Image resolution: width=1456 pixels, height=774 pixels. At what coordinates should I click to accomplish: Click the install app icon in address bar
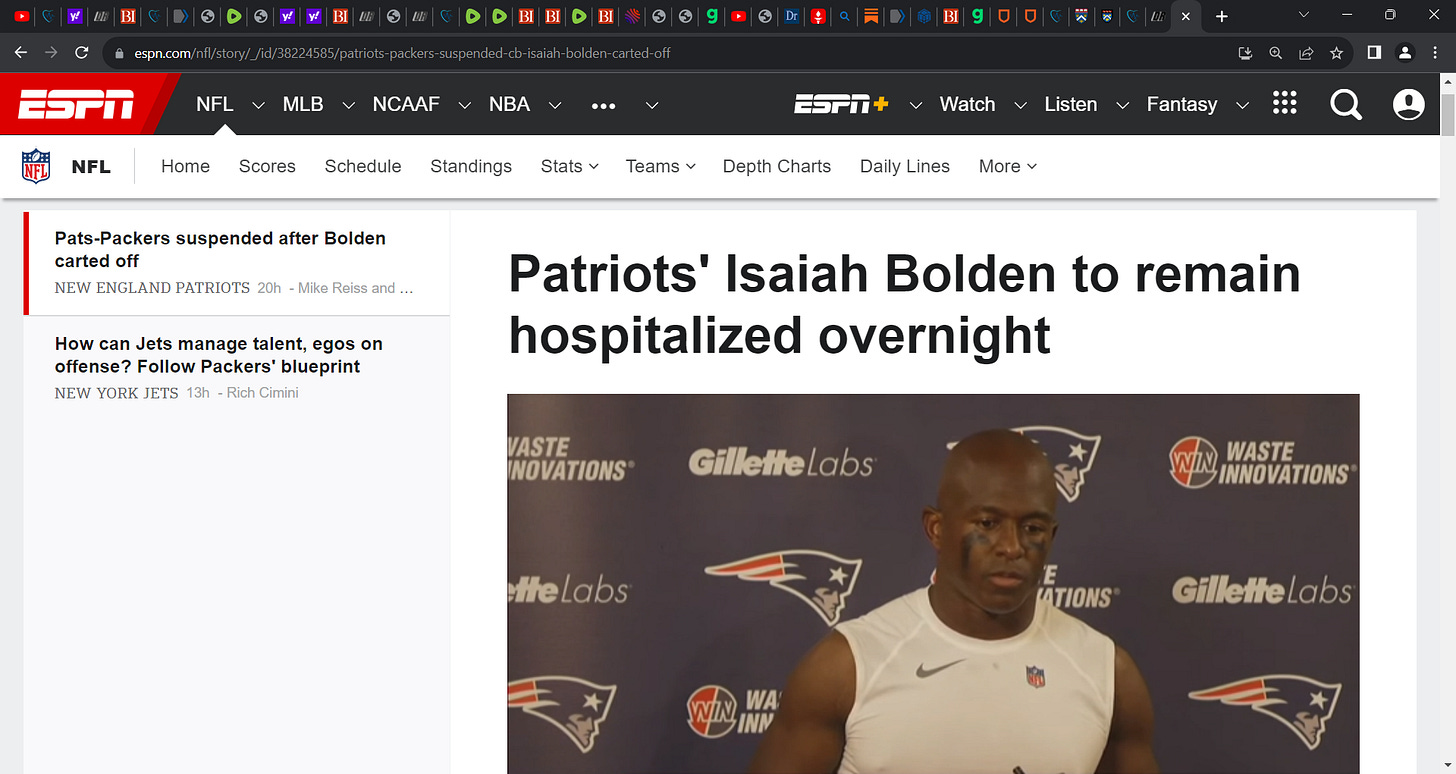click(x=1245, y=53)
